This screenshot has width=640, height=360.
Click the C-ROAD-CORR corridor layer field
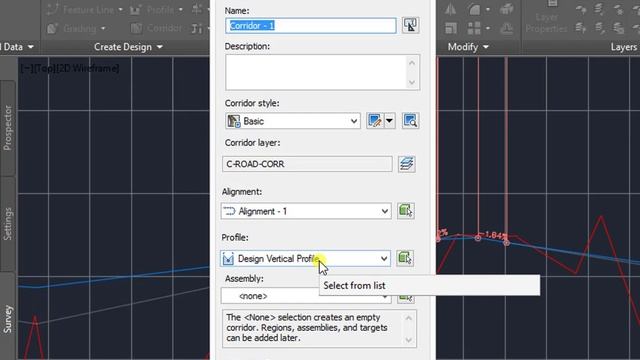point(307,164)
